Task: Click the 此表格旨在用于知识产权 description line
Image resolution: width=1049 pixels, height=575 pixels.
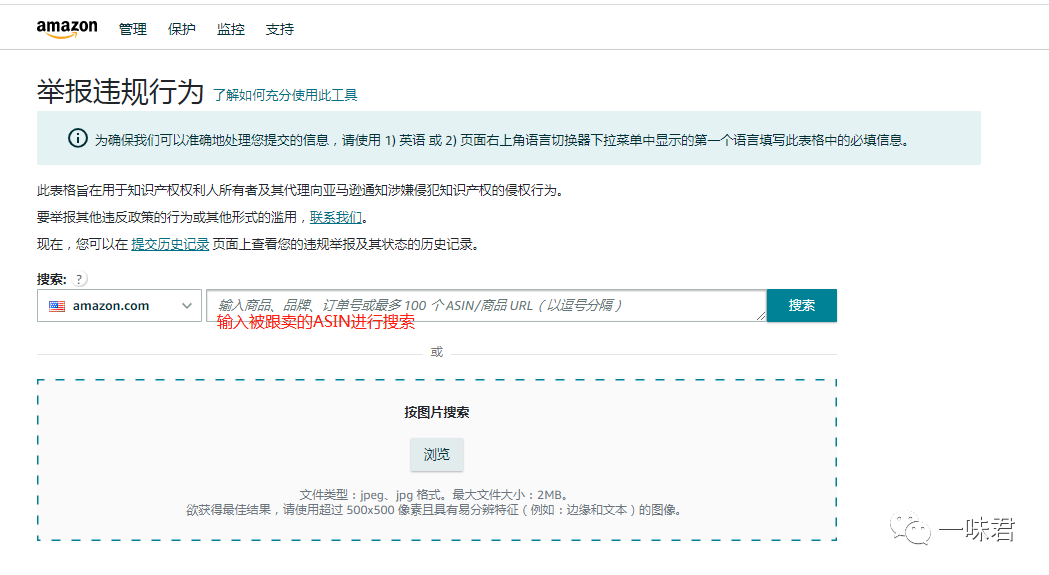Action: tap(301, 191)
